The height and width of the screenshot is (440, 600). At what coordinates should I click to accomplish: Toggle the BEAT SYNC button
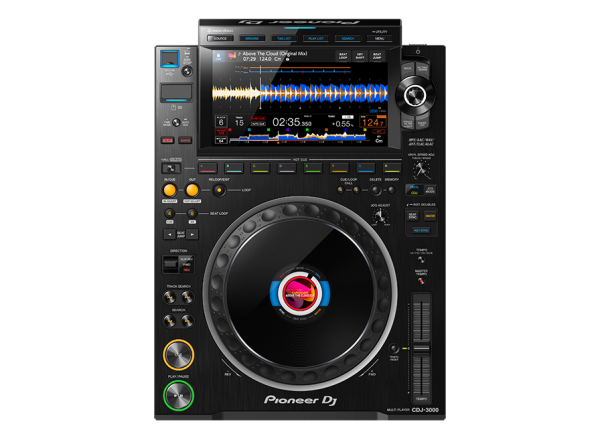(412, 216)
